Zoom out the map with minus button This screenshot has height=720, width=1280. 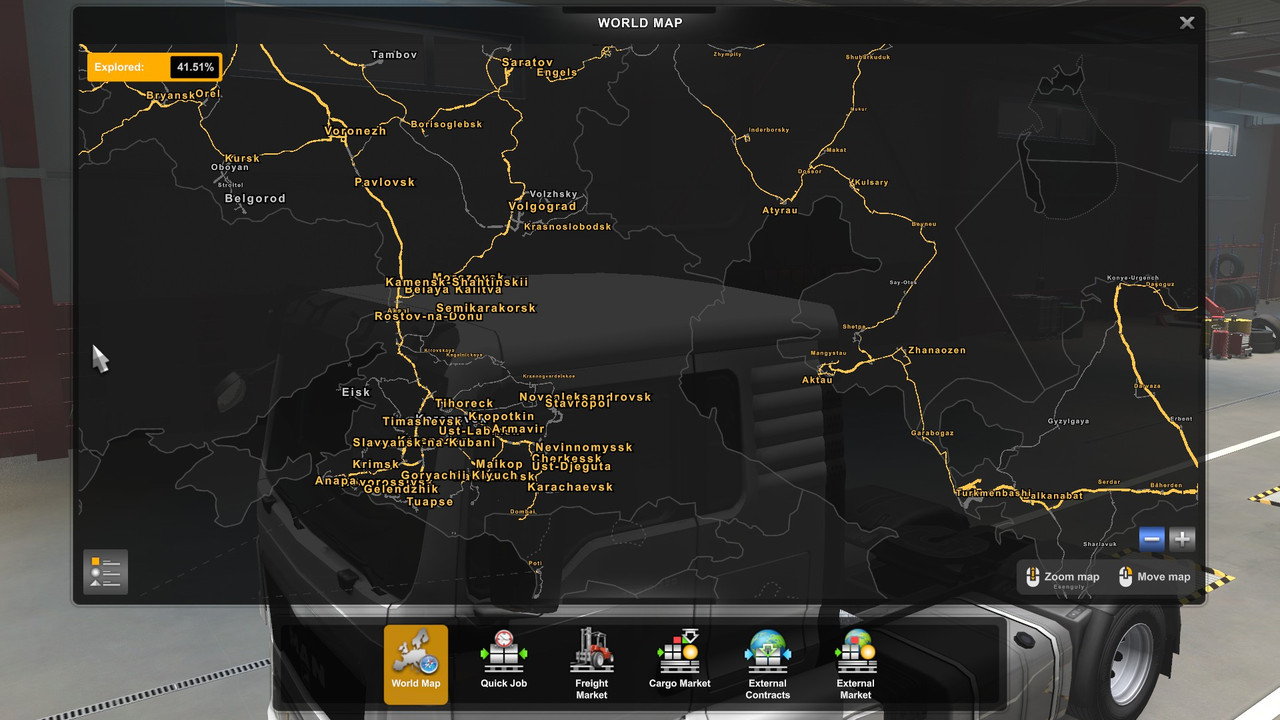1152,540
